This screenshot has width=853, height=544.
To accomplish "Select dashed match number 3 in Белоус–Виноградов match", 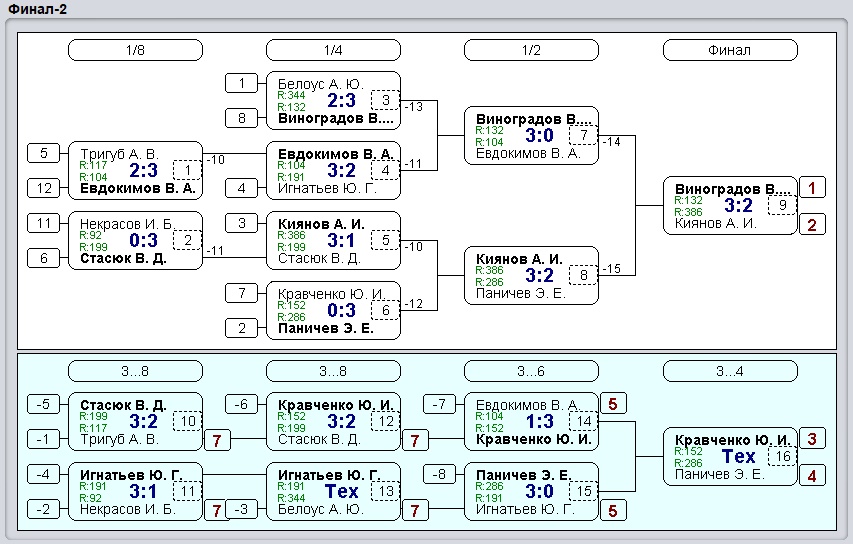I will click(386, 100).
